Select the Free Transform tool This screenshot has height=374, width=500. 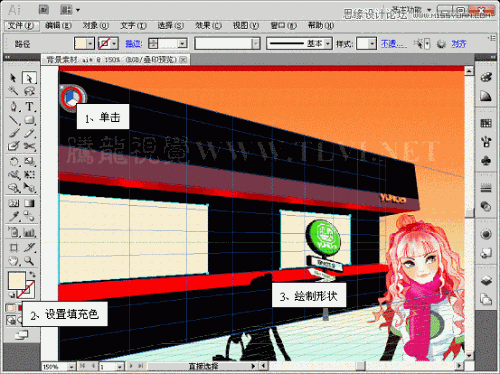(x=29, y=175)
